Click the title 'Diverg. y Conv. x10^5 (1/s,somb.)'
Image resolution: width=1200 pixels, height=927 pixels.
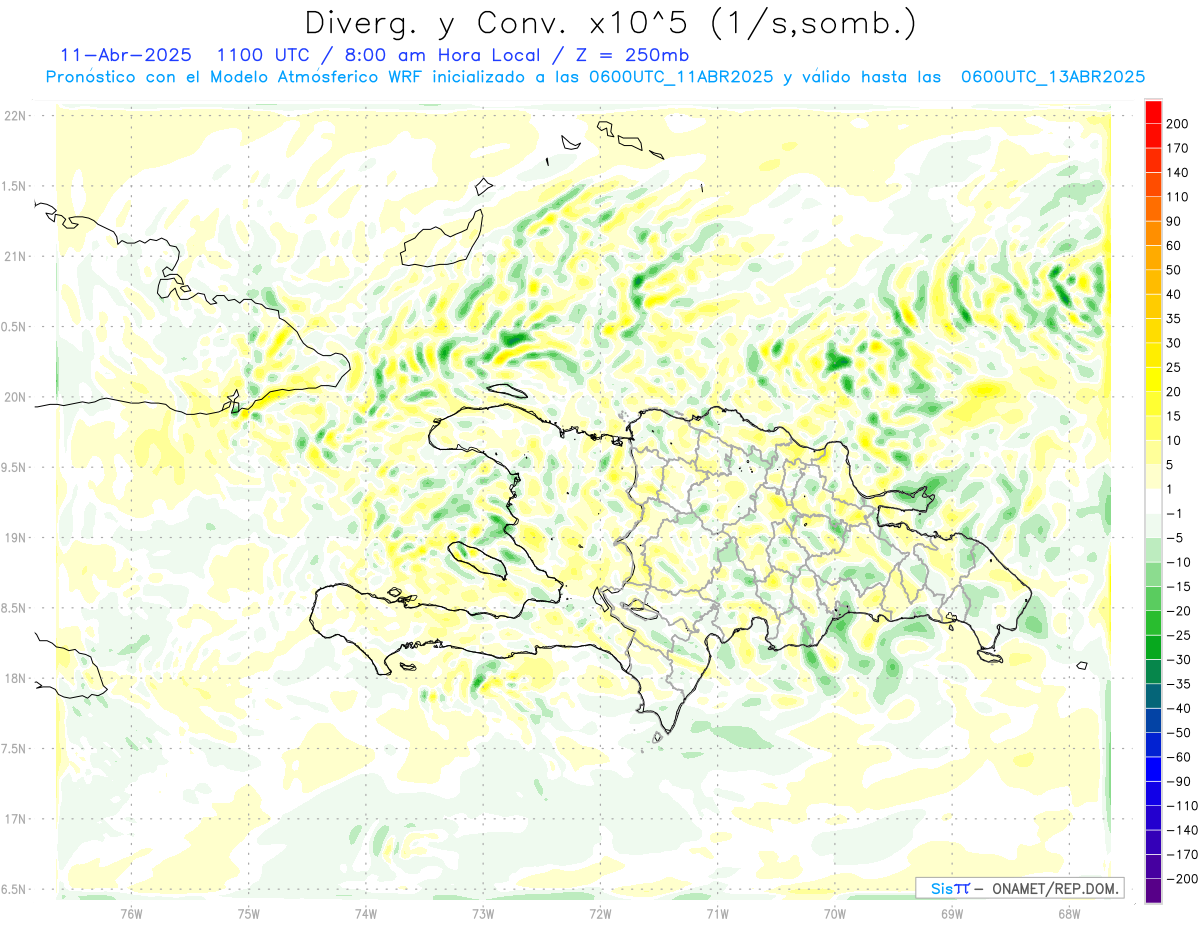pos(609,24)
